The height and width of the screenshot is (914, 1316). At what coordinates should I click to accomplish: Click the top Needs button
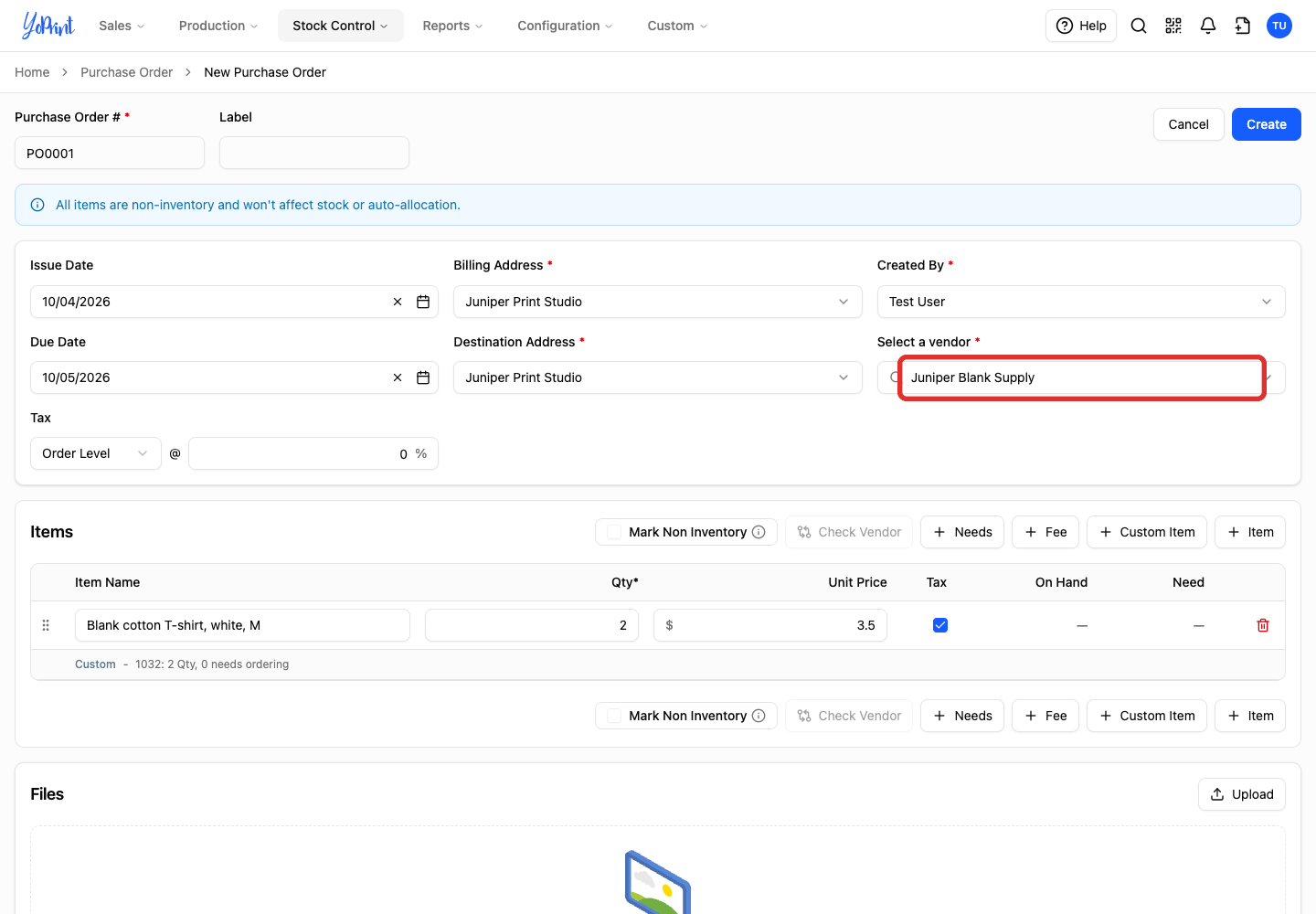(x=962, y=532)
